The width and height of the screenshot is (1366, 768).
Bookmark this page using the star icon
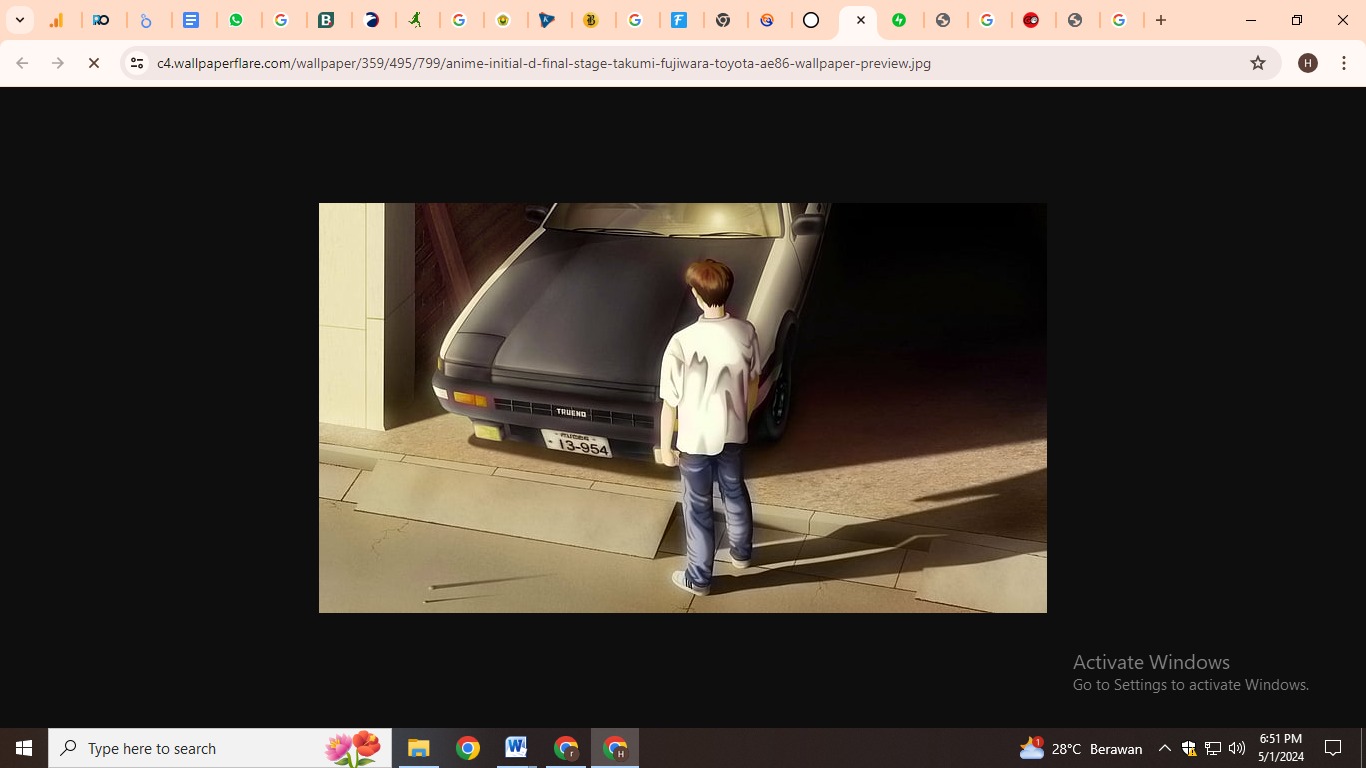pos(1257,62)
